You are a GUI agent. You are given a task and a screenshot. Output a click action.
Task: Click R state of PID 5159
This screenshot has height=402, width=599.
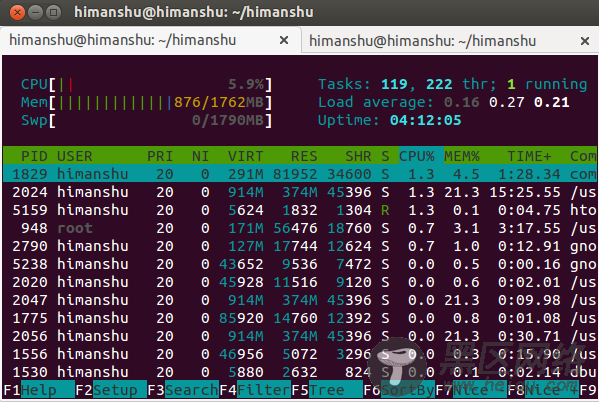[x=385, y=210]
